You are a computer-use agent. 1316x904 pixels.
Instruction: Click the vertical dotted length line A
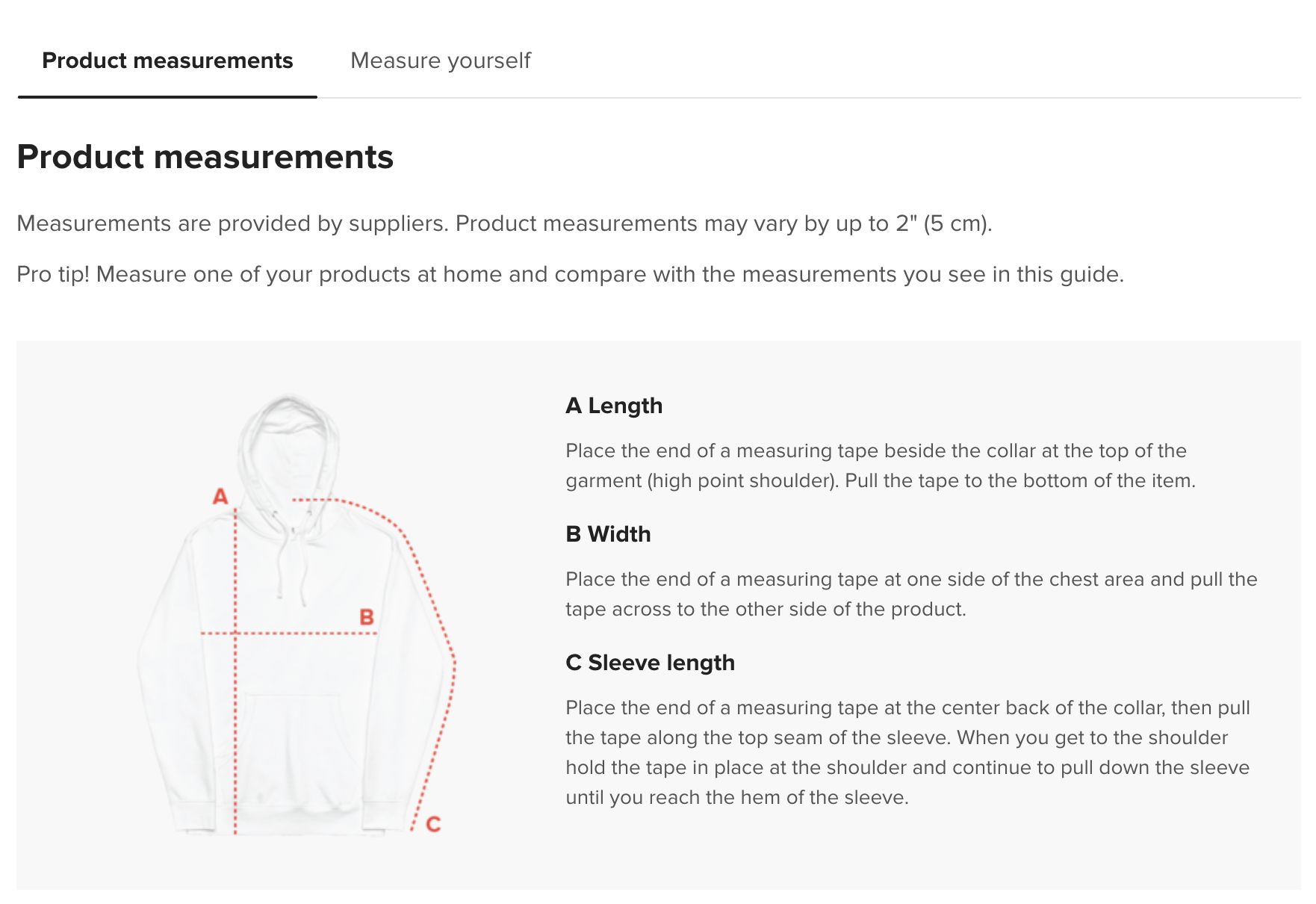pyautogui.click(x=235, y=672)
